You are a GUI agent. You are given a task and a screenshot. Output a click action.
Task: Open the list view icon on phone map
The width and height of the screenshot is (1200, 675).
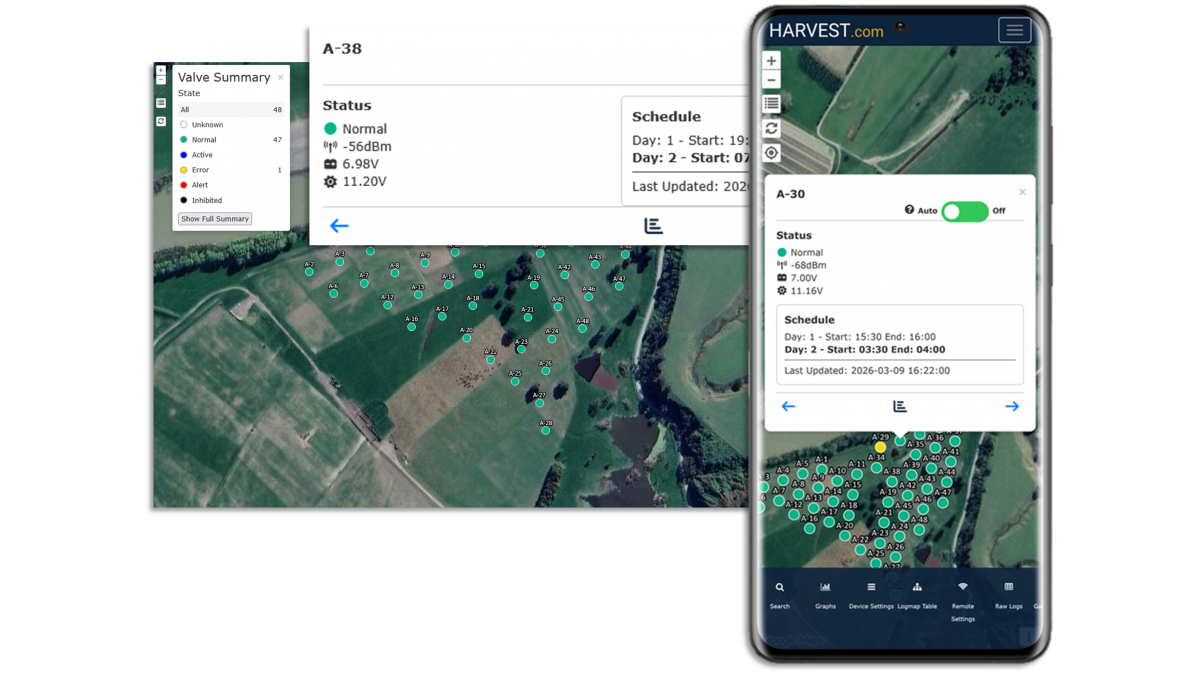[771, 104]
